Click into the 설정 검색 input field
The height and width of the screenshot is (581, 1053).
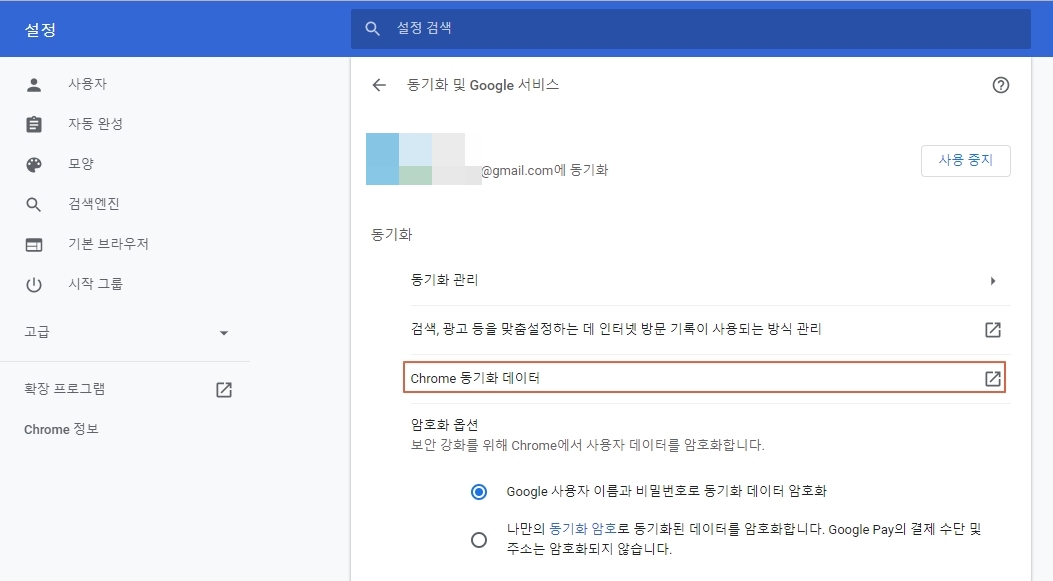[x=690, y=28]
